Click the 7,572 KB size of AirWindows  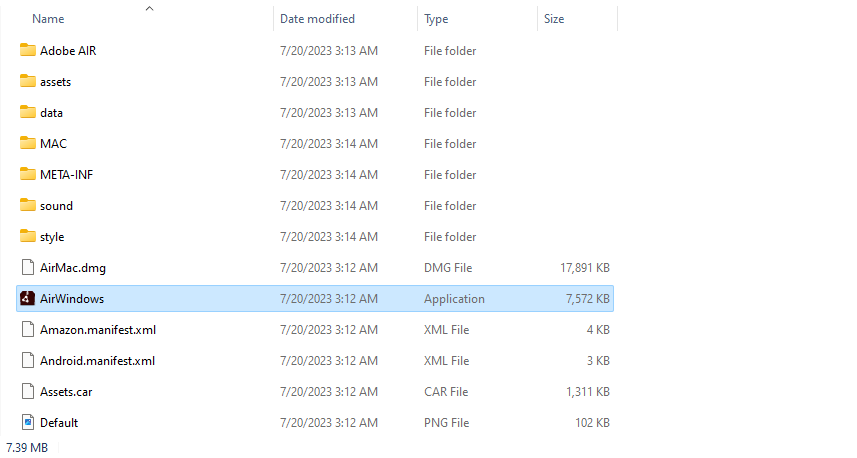tap(586, 299)
